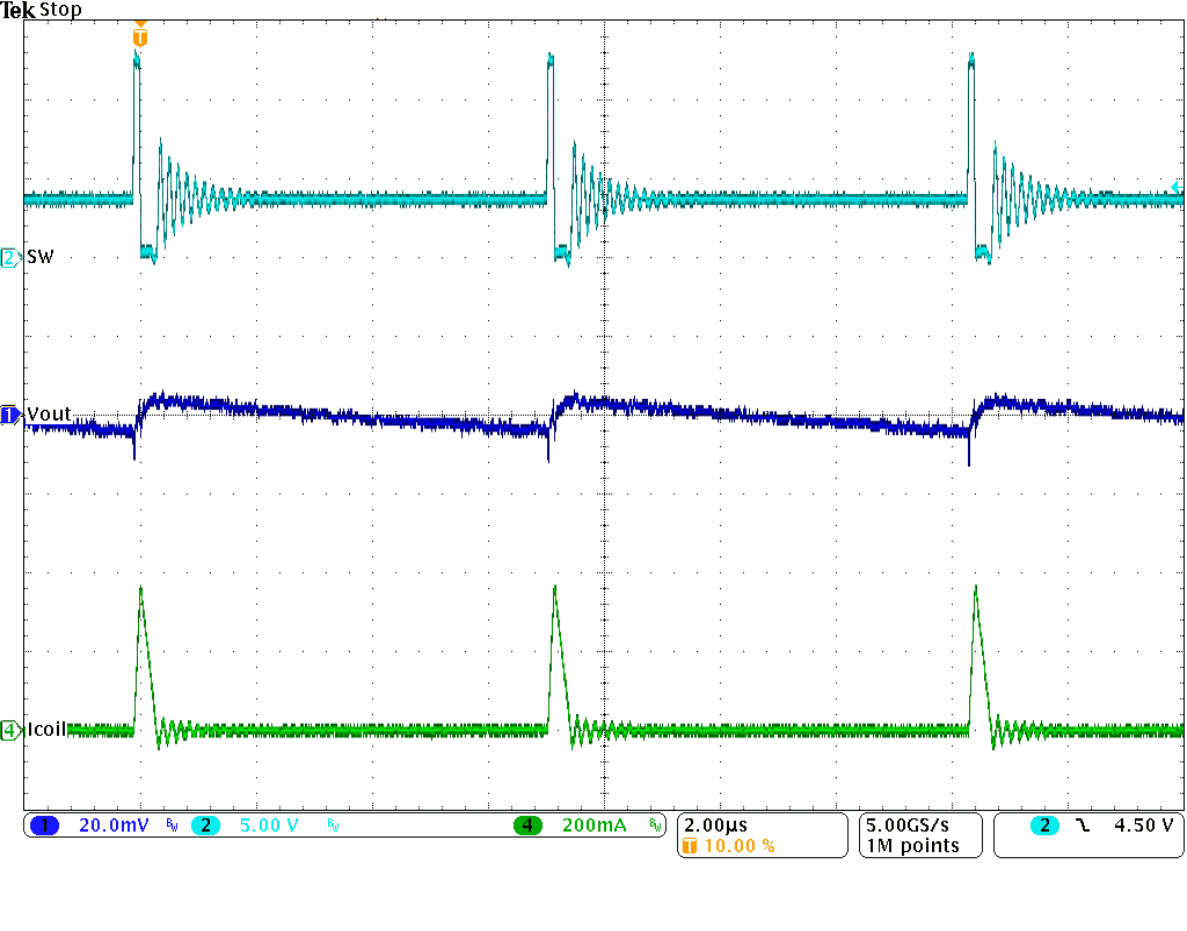The image size is (1187, 931).
Task: Click the orange trigger position T marker
Action: coord(139,35)
